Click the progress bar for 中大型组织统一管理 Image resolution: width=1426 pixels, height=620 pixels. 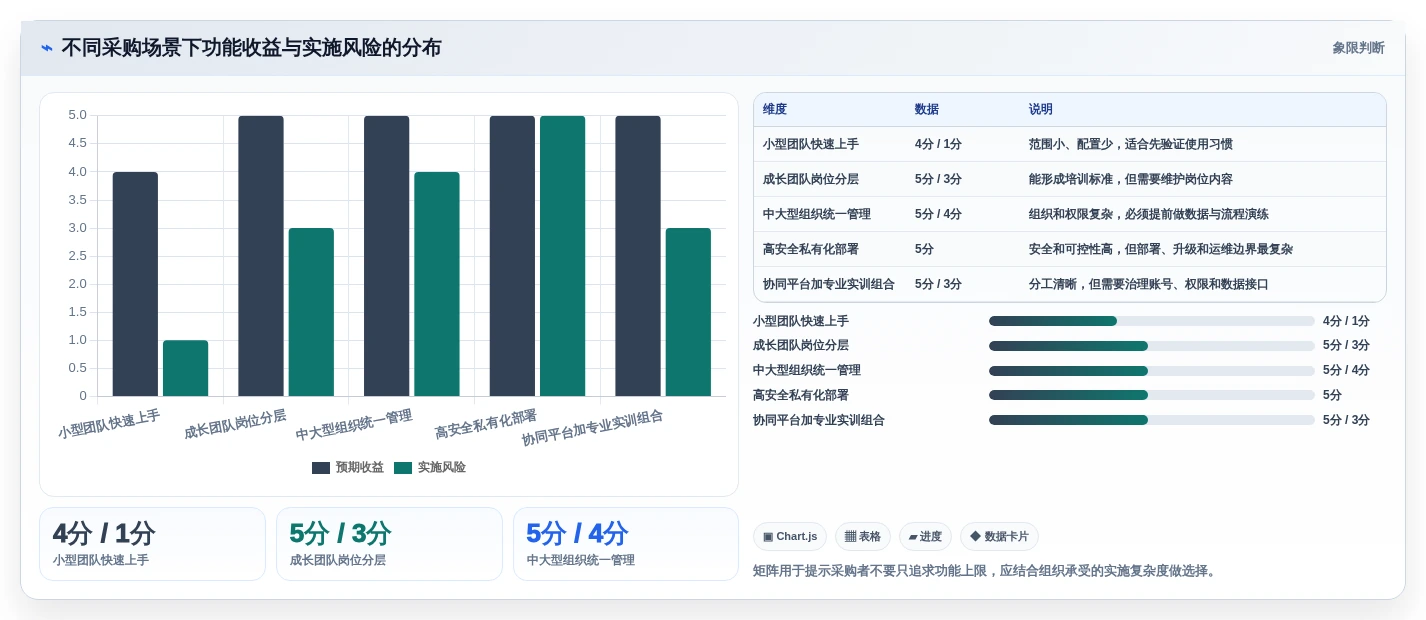click(x=1152, y=370)
